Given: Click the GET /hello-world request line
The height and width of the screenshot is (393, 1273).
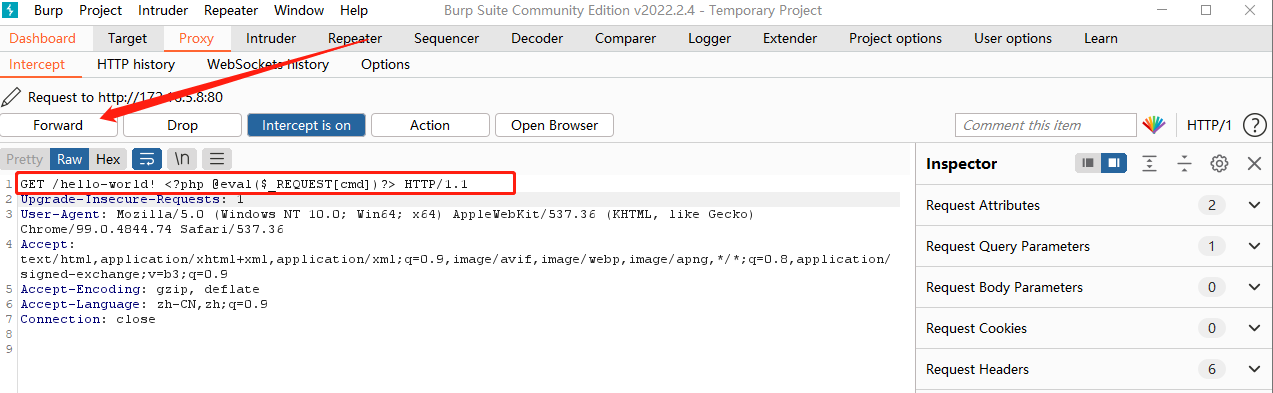Looking at the screenshot, I should click(244, 184).
